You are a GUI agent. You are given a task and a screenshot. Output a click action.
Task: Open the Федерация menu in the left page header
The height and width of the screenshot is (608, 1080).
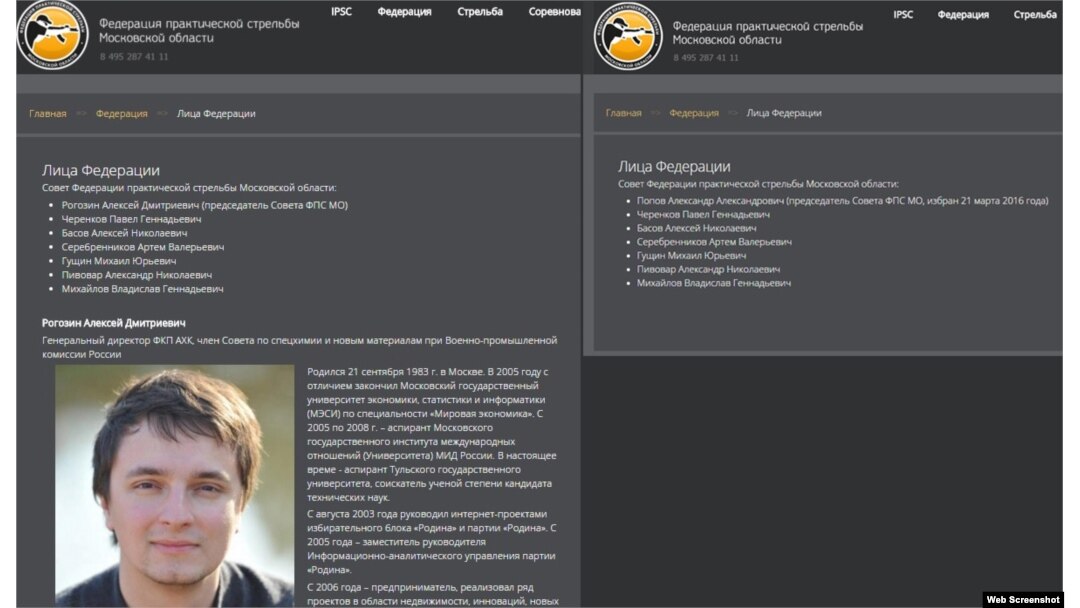[404, 13]
